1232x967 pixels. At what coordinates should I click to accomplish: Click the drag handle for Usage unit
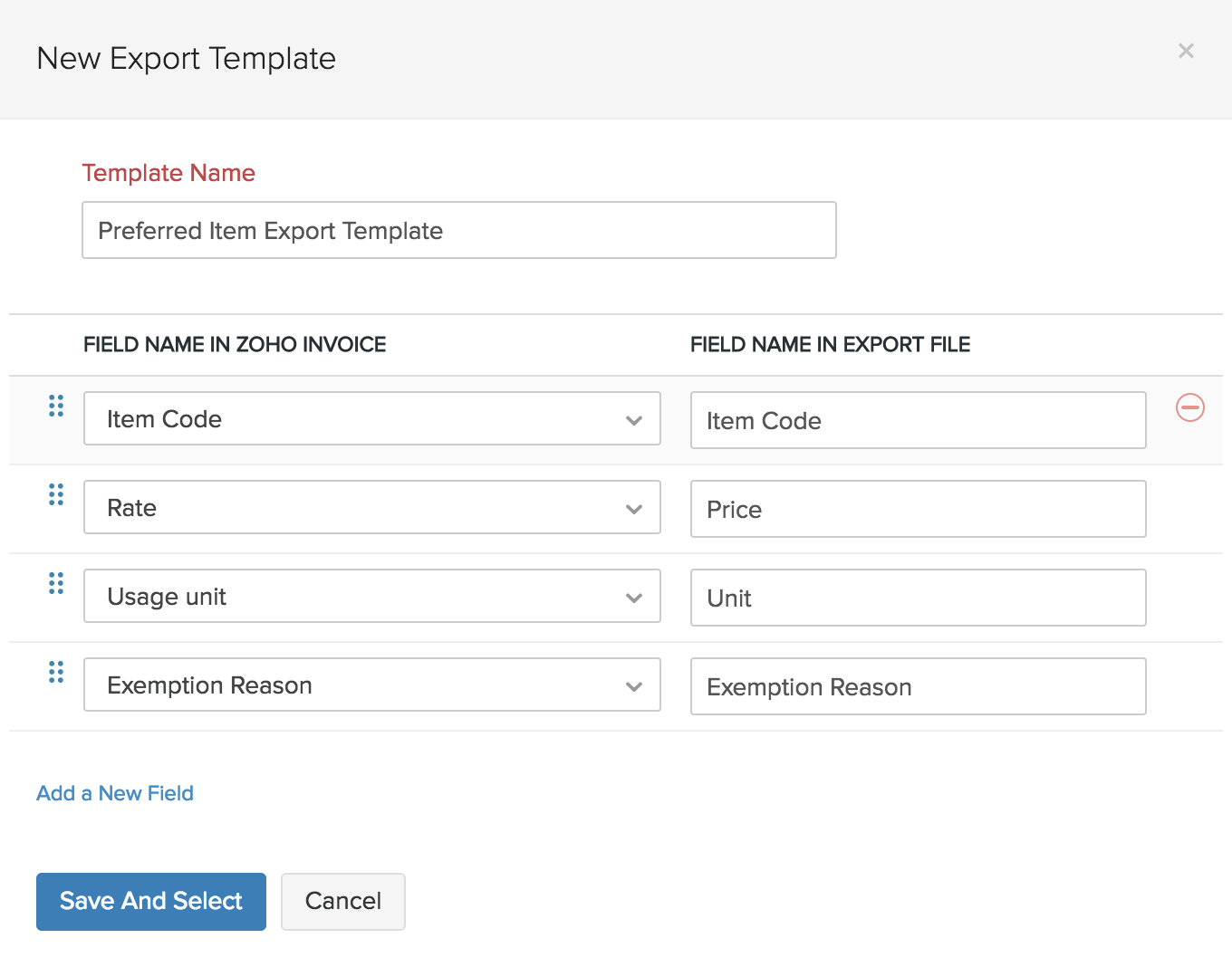click(x=55, y=584)
